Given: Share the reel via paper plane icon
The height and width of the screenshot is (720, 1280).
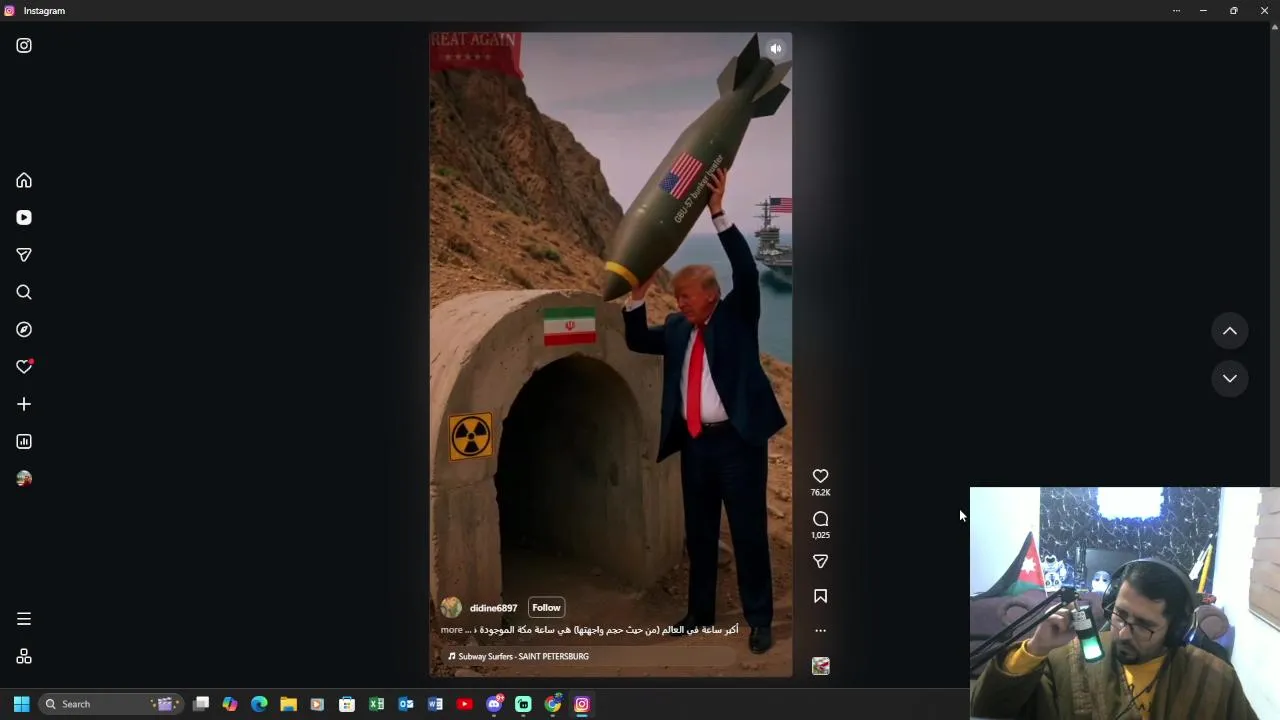Looking at the screenshot, I should click(x=820, y=561).
